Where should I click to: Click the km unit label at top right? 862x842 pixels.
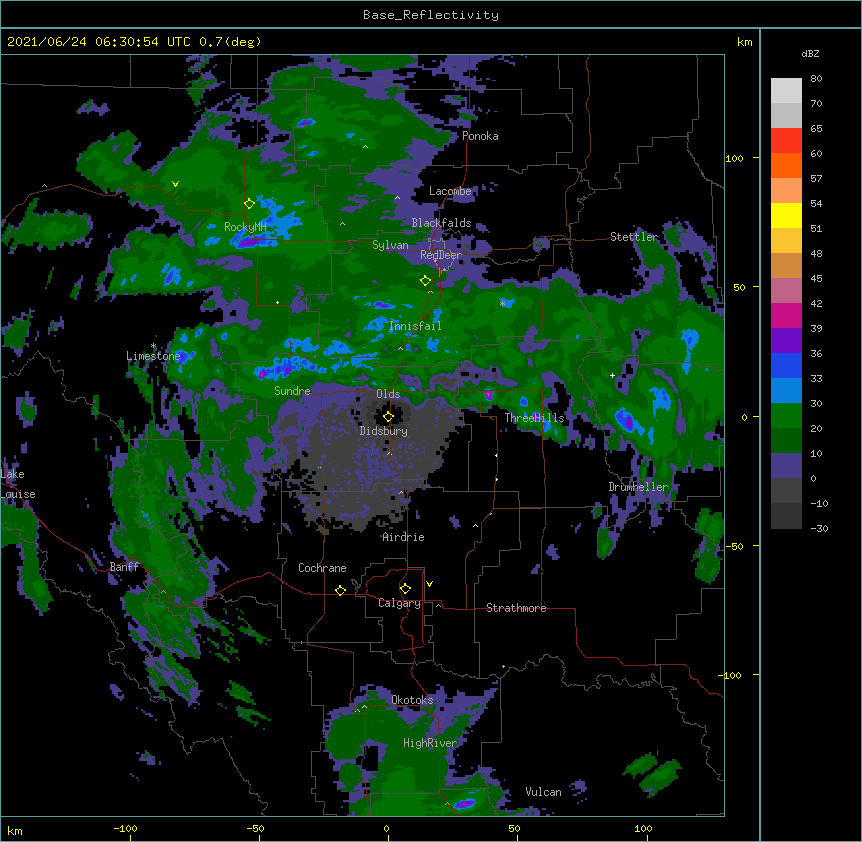(x=744, y=42)
